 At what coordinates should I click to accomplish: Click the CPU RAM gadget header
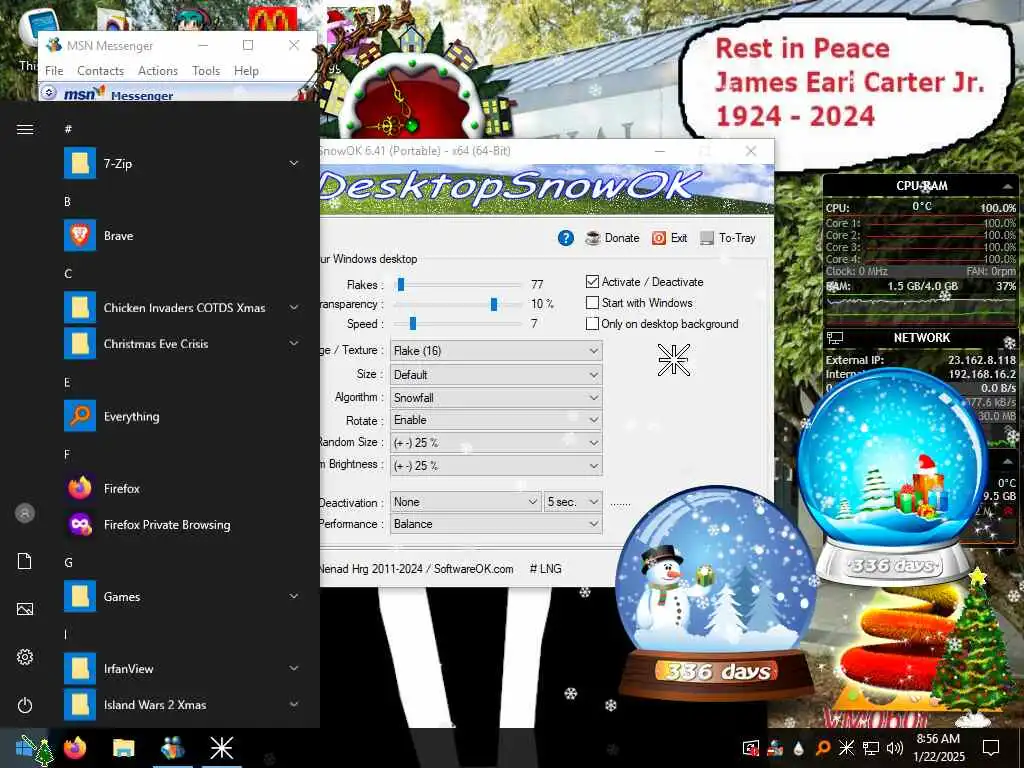point(921,186)
